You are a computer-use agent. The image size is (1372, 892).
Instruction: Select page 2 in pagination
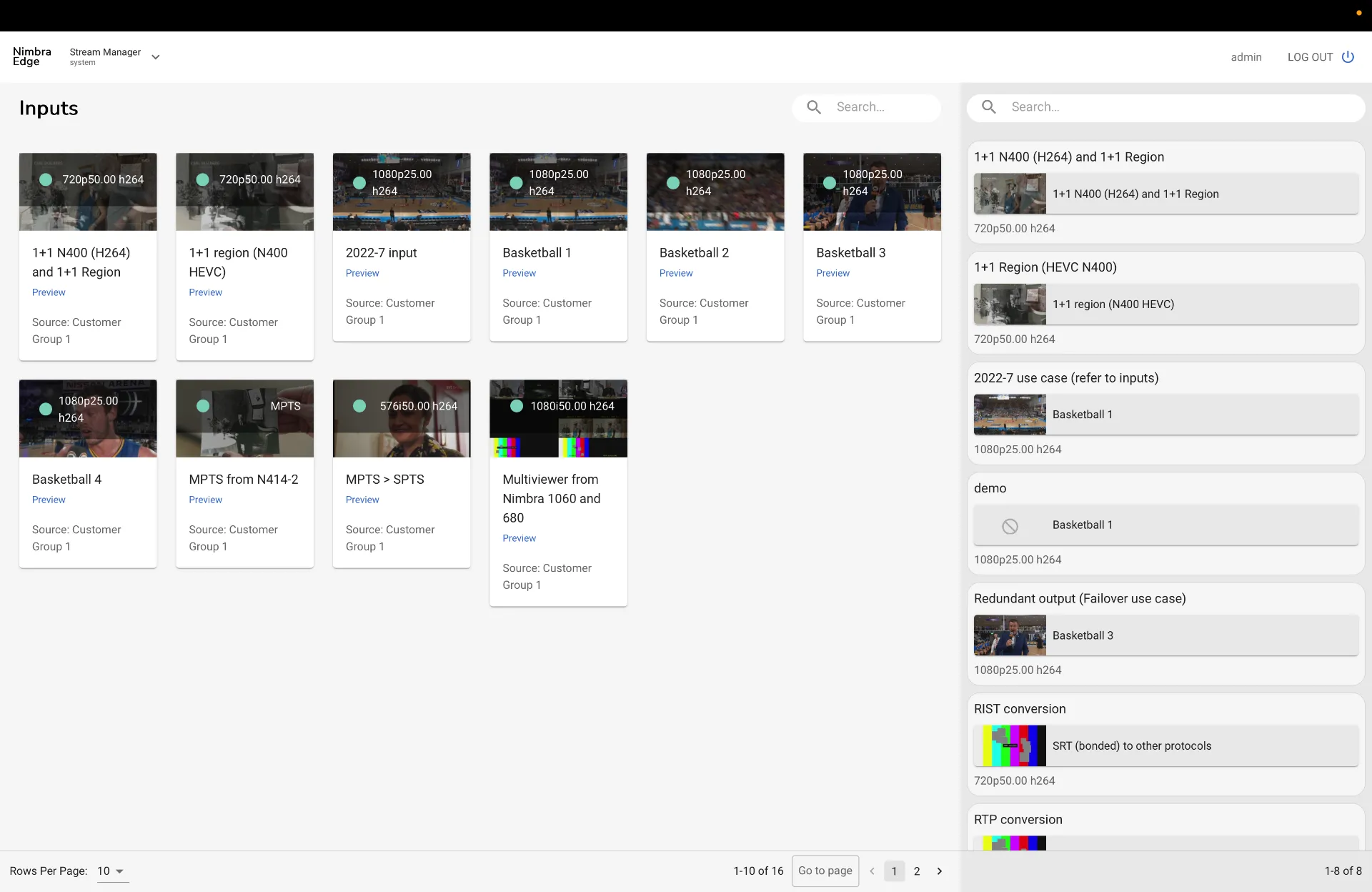point(917,871)
